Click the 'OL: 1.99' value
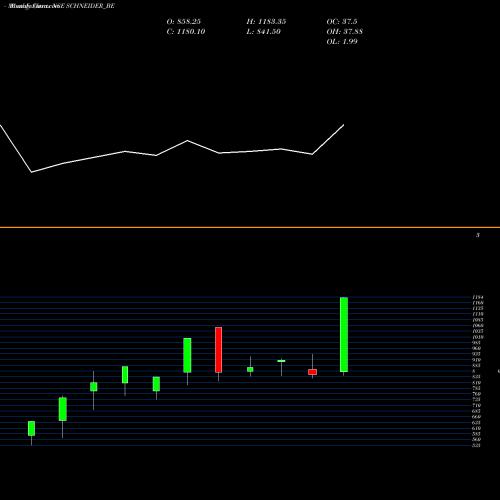 click(342, 42)
